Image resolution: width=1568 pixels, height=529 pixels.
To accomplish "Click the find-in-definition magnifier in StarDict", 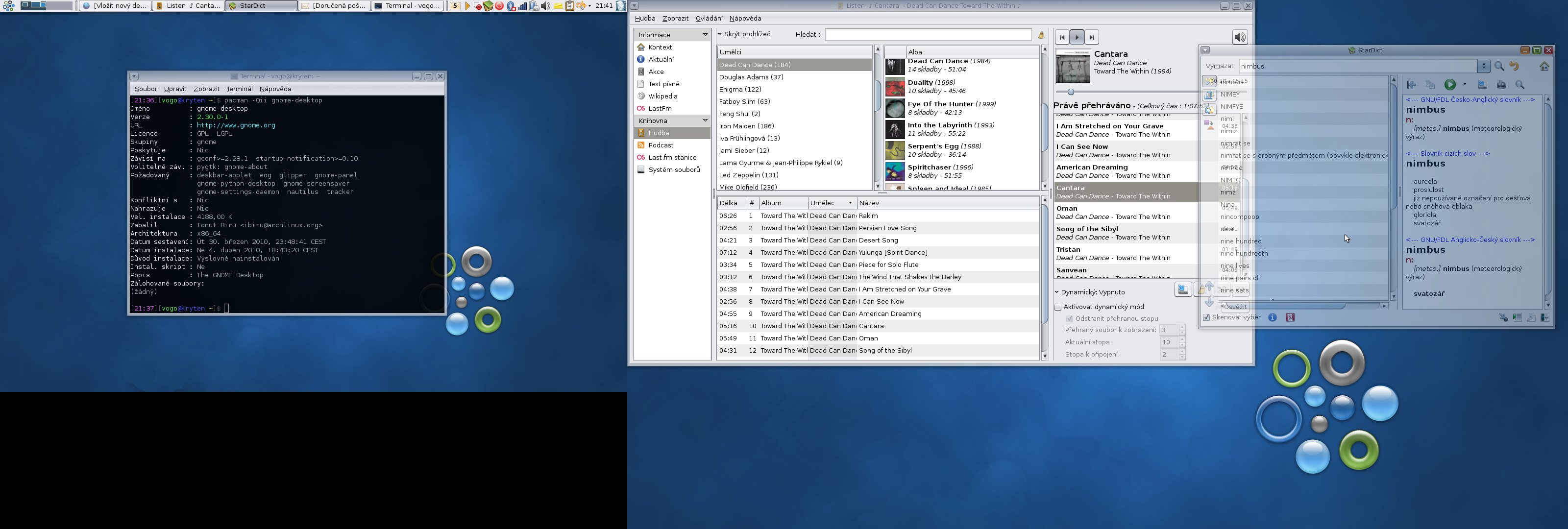I will click(1520, 85).
